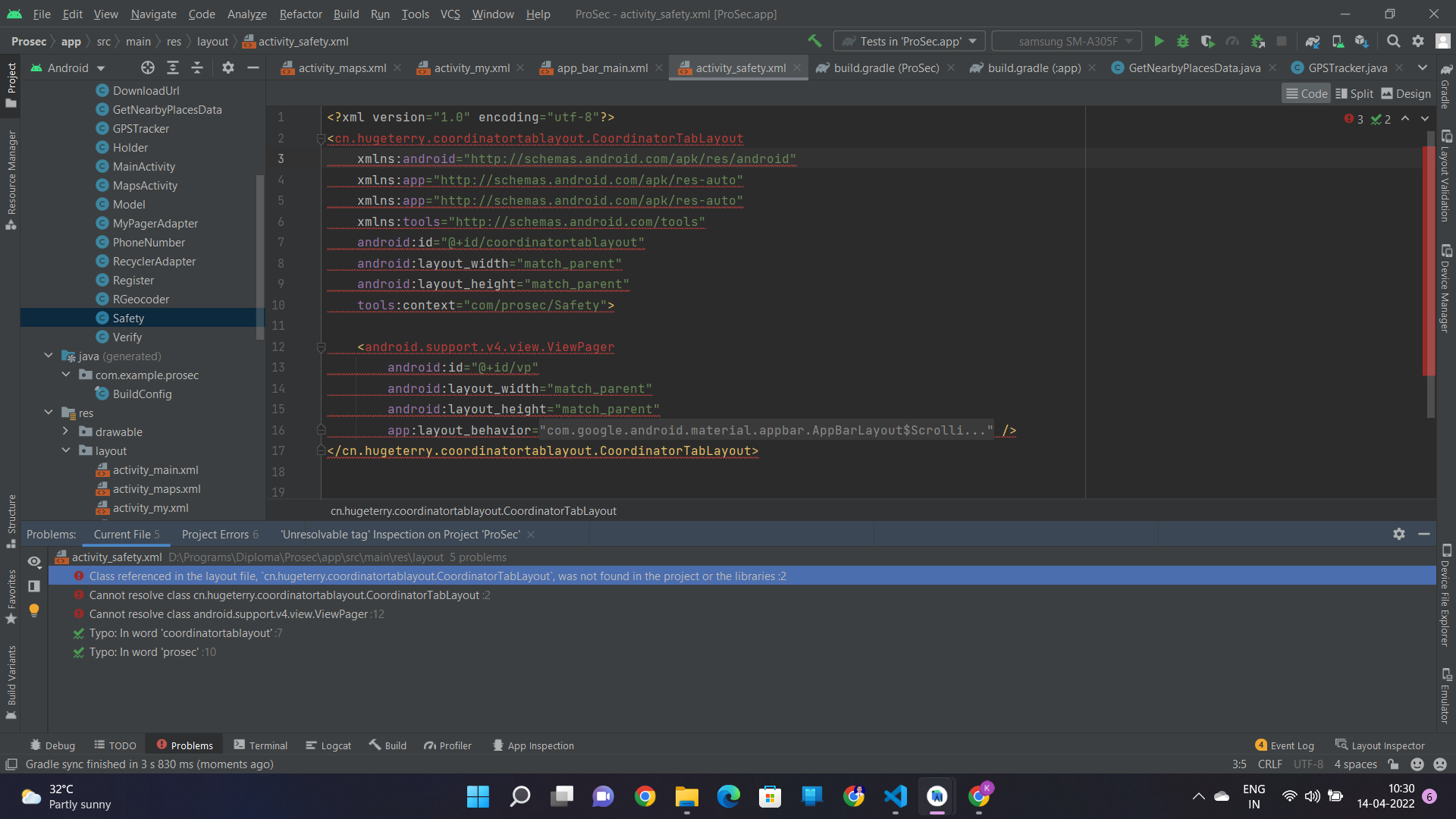
Task: Collapse the res folder
Action: coord(49,413)
